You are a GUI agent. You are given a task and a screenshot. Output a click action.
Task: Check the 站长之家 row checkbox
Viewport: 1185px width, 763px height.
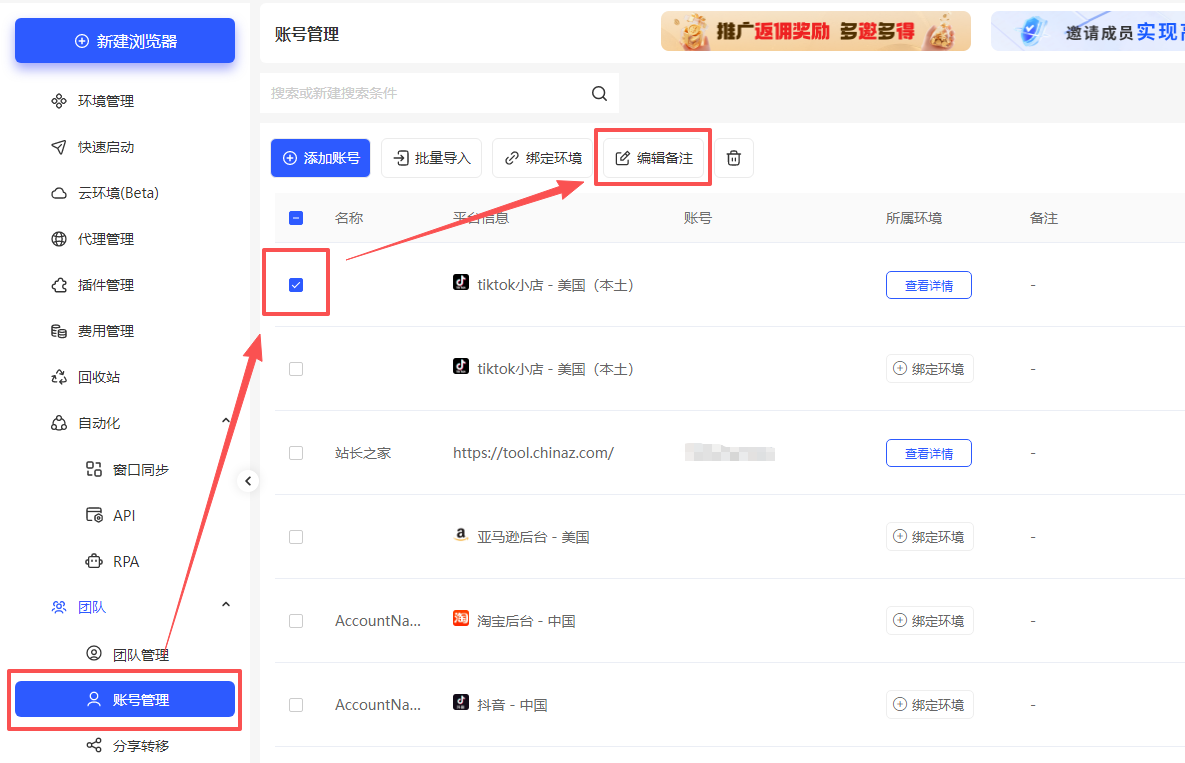click(295, 452)
